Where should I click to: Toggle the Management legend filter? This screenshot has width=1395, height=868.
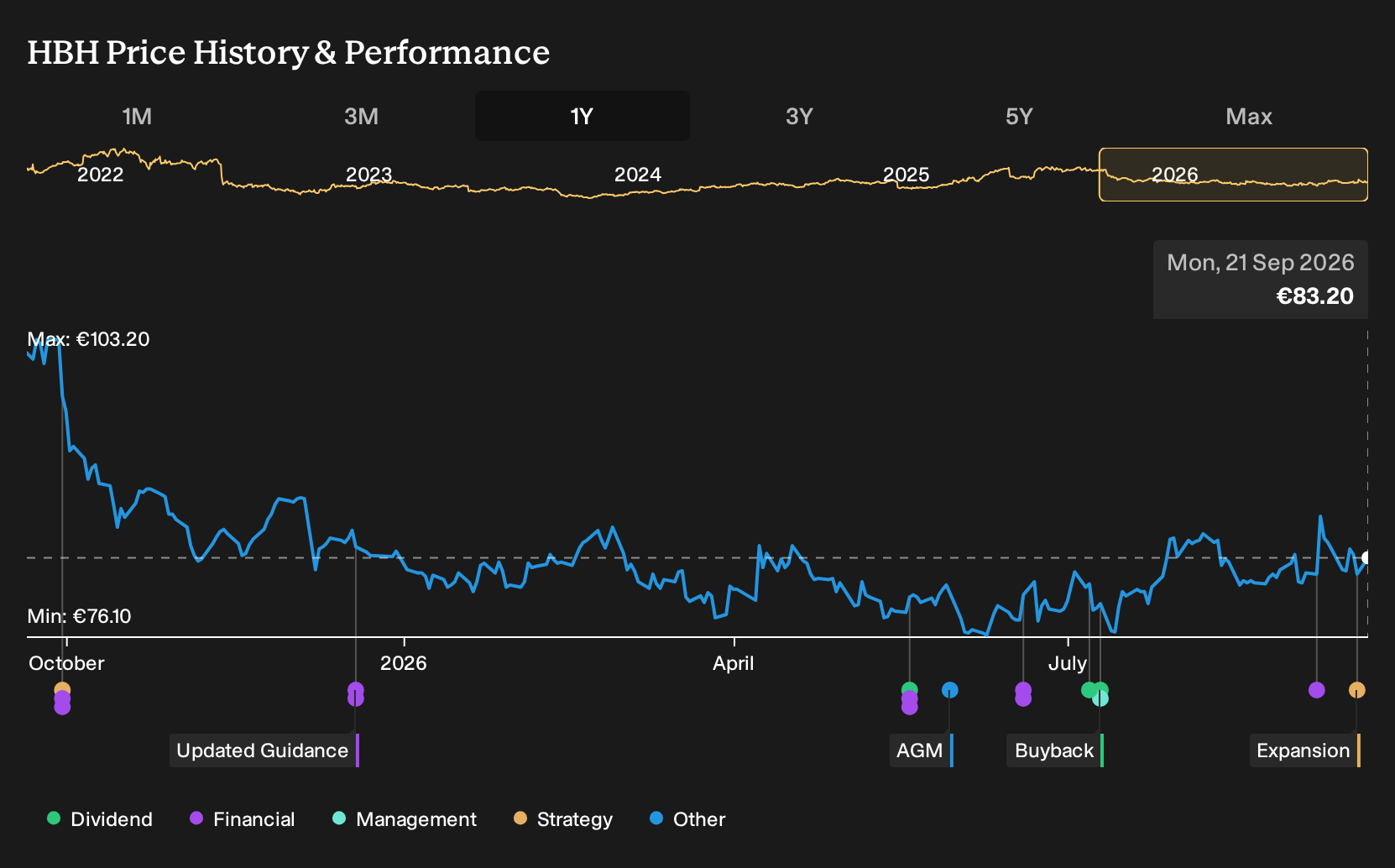(x=405, y=819)
